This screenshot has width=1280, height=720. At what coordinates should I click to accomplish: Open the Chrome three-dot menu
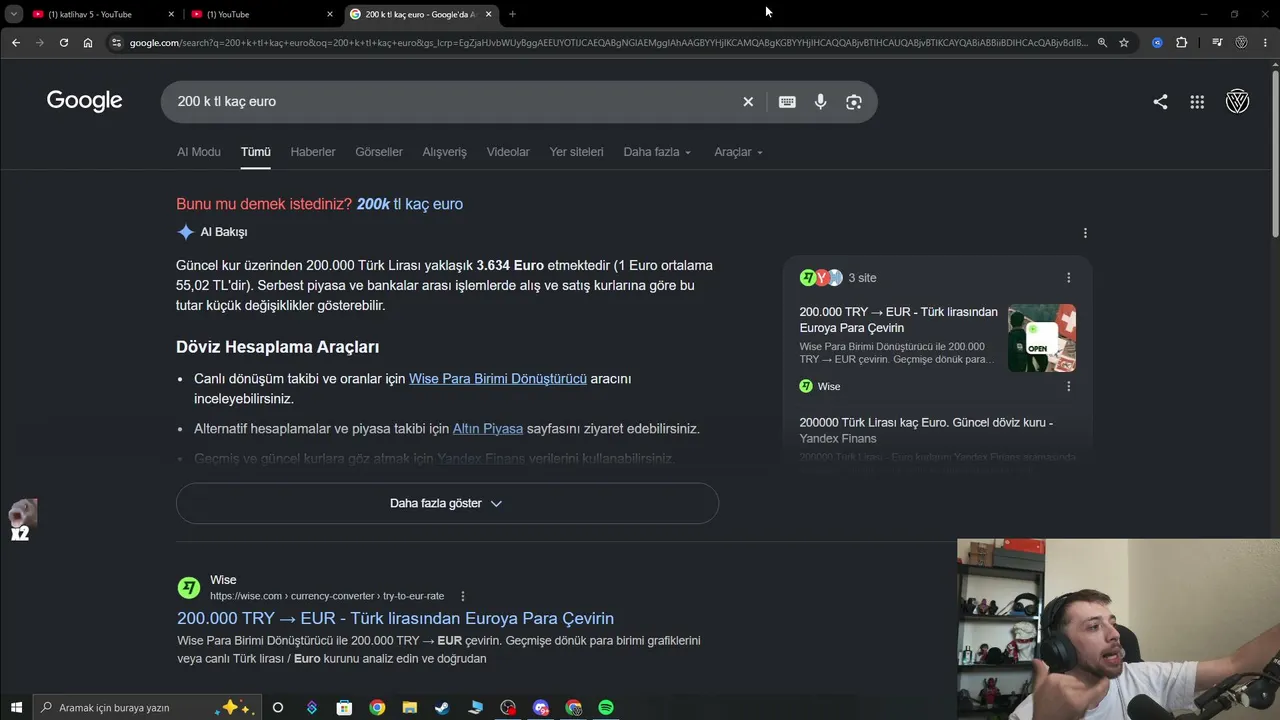tap(1266, 43)
